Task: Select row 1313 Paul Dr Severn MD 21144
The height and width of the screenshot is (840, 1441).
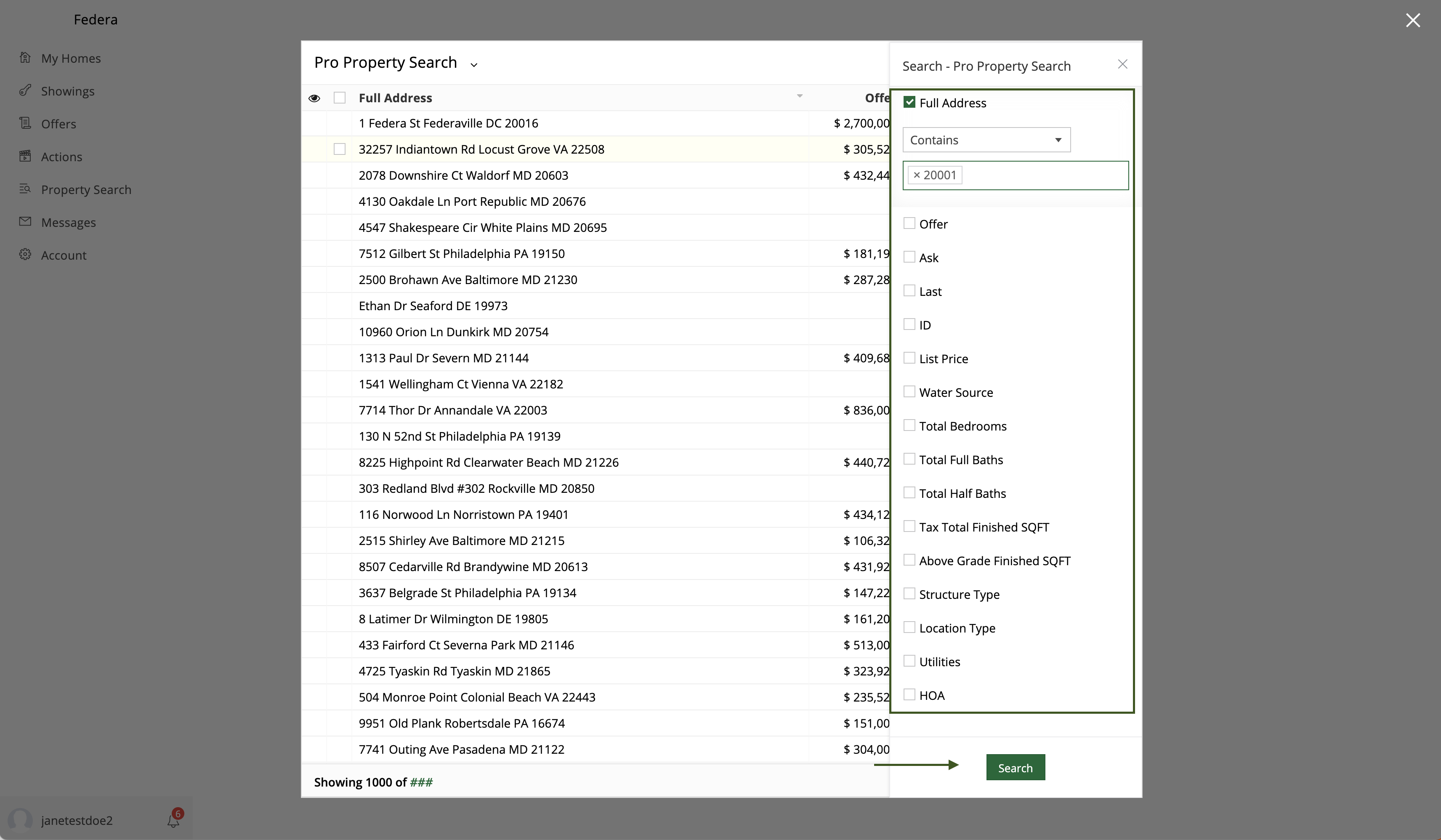Action: pyautogui.click(x=595, y=358)
